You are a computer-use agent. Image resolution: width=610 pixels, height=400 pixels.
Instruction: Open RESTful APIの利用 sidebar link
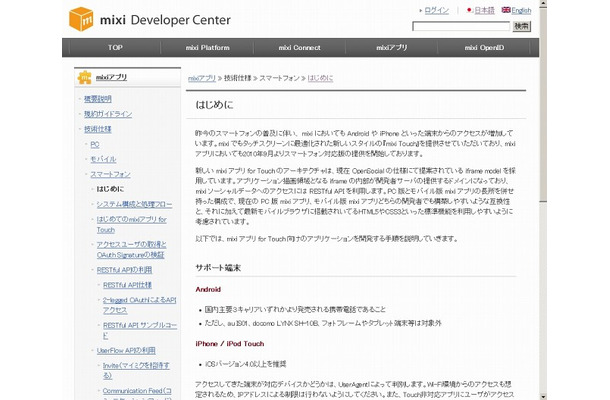tap(124, 270)
